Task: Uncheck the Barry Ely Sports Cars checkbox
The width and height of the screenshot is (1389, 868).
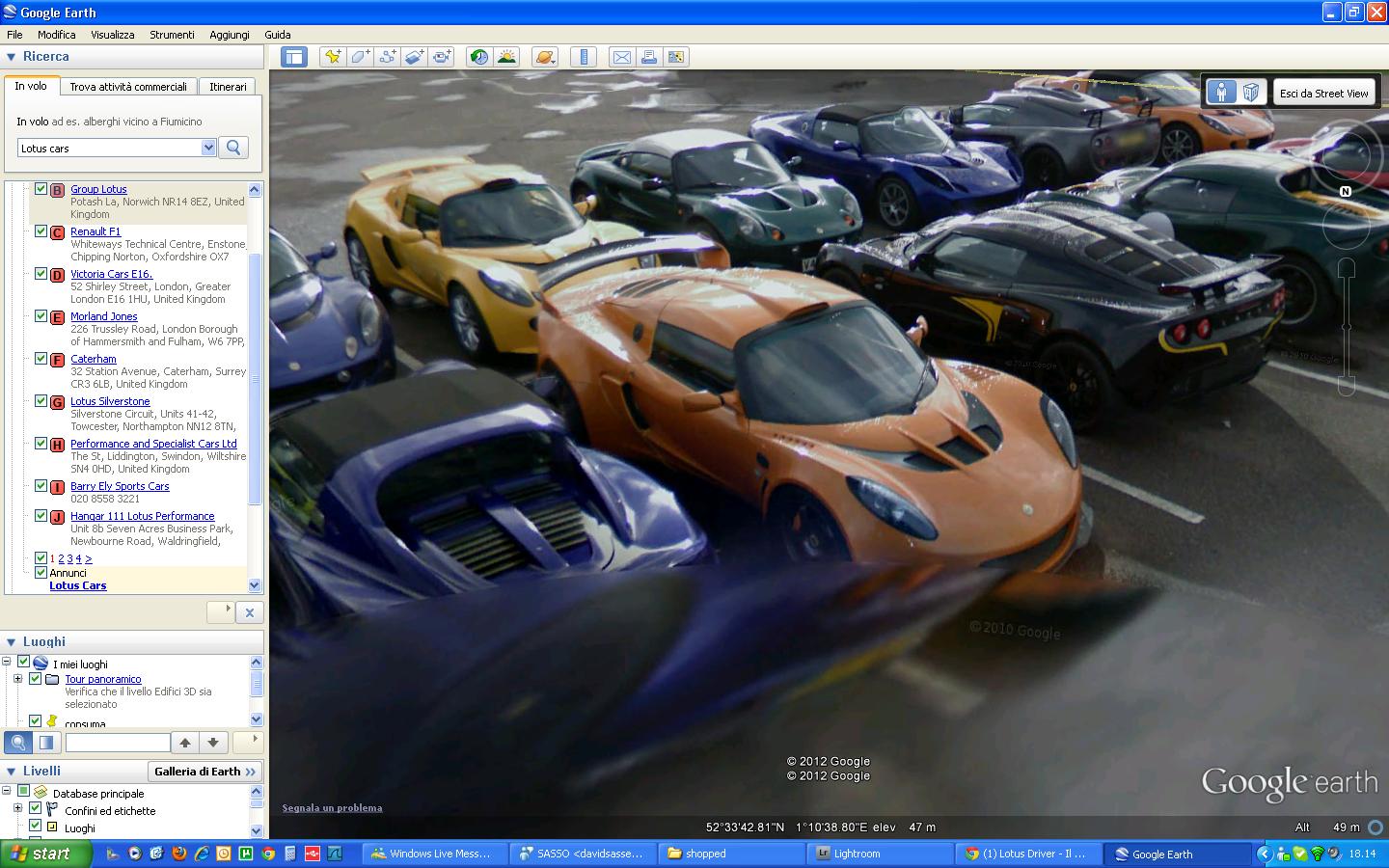Action: (41, 486)
